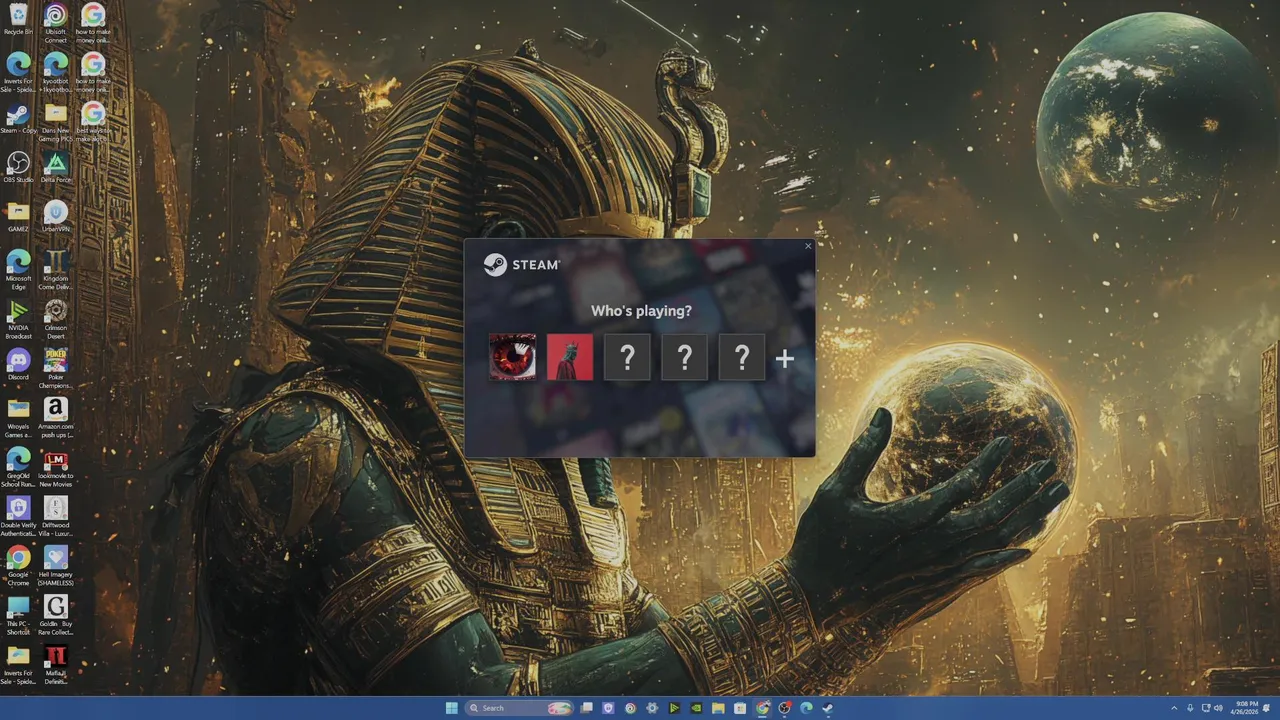Open volume control in system tray
The width and height of the screenshot is (1280, 720).
(1218, 708)
